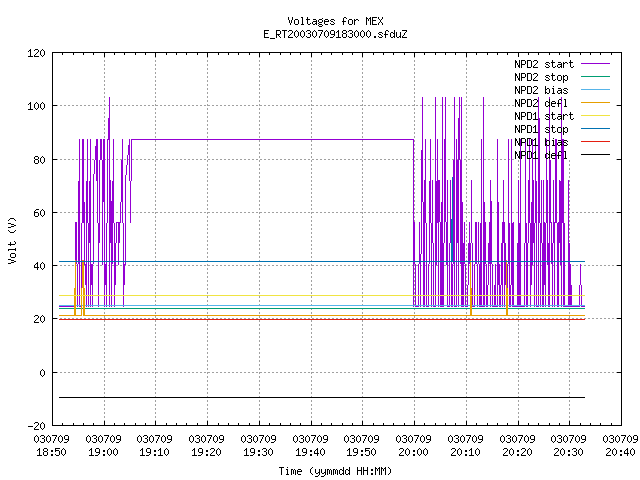The image size is (640, 480).
Task: Select the file name E_RT20030709183000.sfduZ
Action: 335,34
